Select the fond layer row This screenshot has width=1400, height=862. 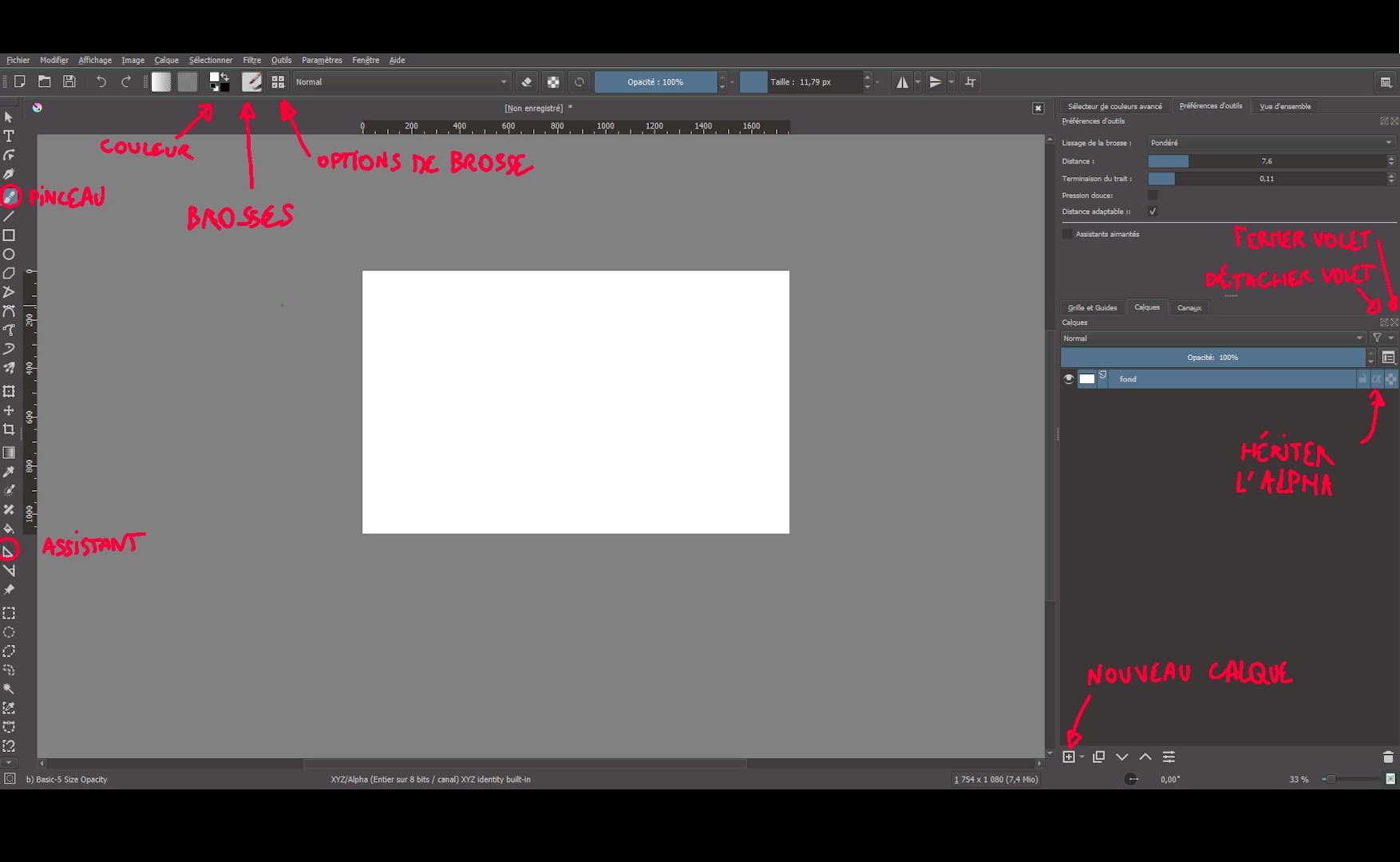(1229, 379)
